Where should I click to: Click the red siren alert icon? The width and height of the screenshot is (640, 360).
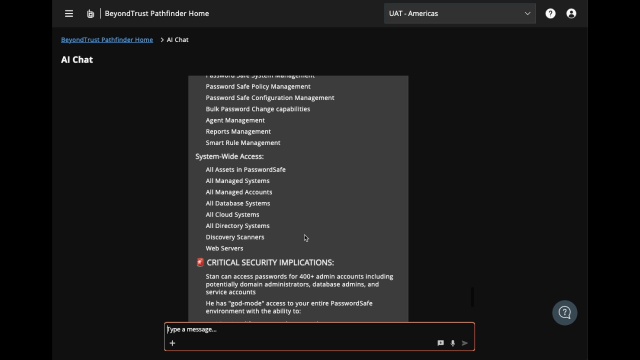click(x=200, y=262)
